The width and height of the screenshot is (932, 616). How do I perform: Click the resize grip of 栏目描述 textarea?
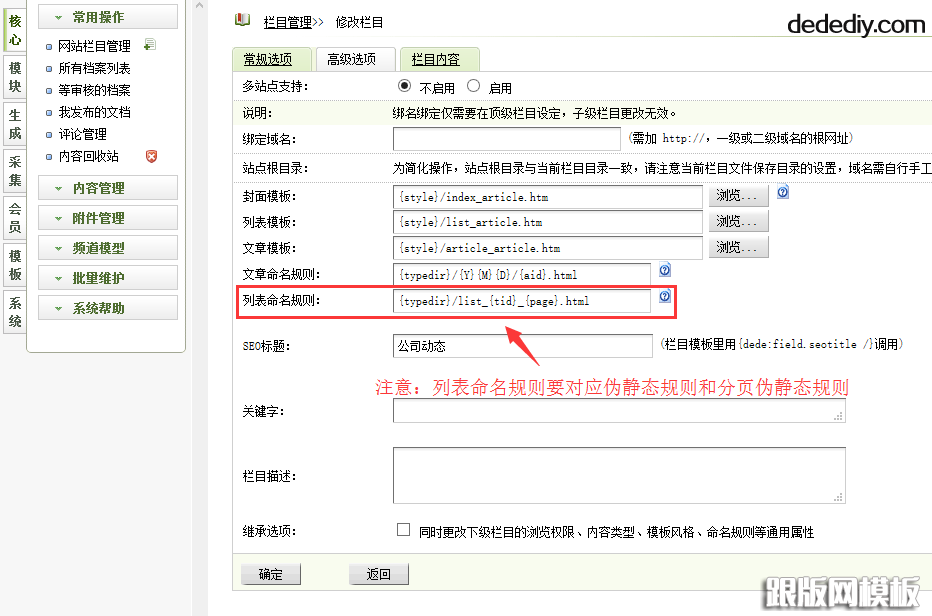point(840,496)
